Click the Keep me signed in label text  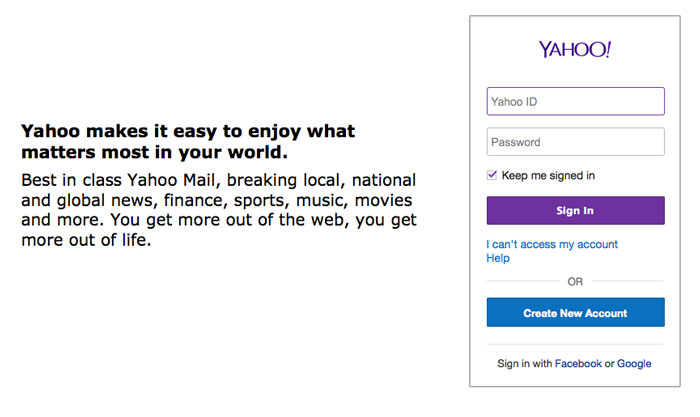point(548,175)
